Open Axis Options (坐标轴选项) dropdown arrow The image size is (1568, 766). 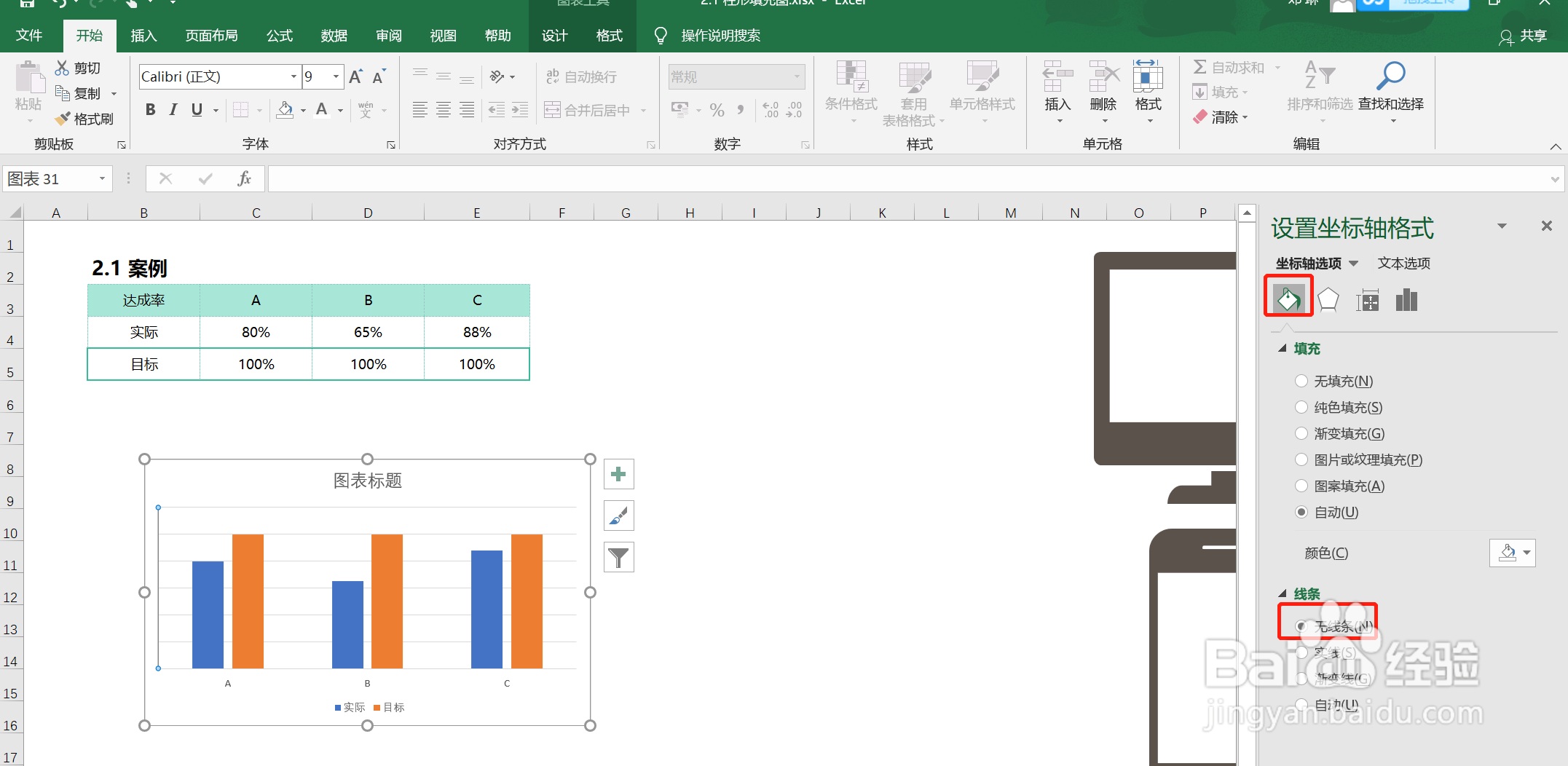pyautogui.click(x=1354, y=264)
